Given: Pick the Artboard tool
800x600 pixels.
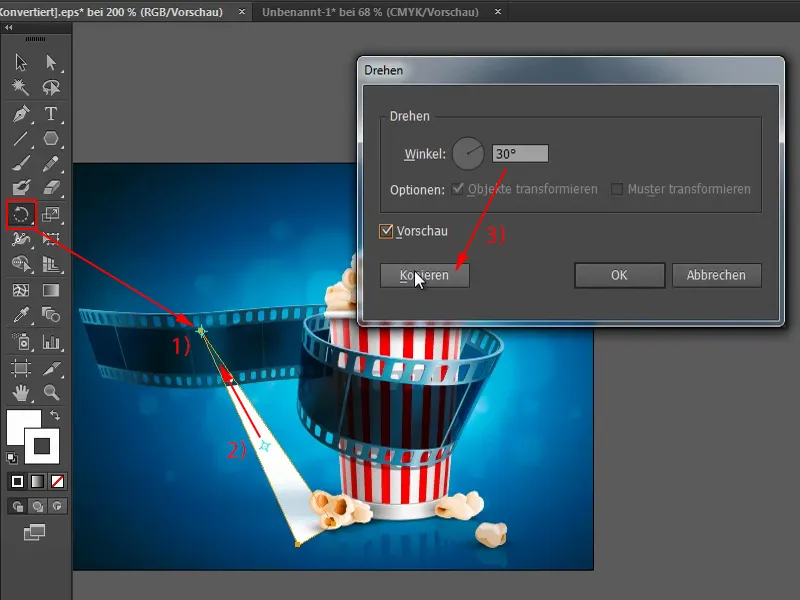Looking at the screenshot, I should click(x=21, y=368).
